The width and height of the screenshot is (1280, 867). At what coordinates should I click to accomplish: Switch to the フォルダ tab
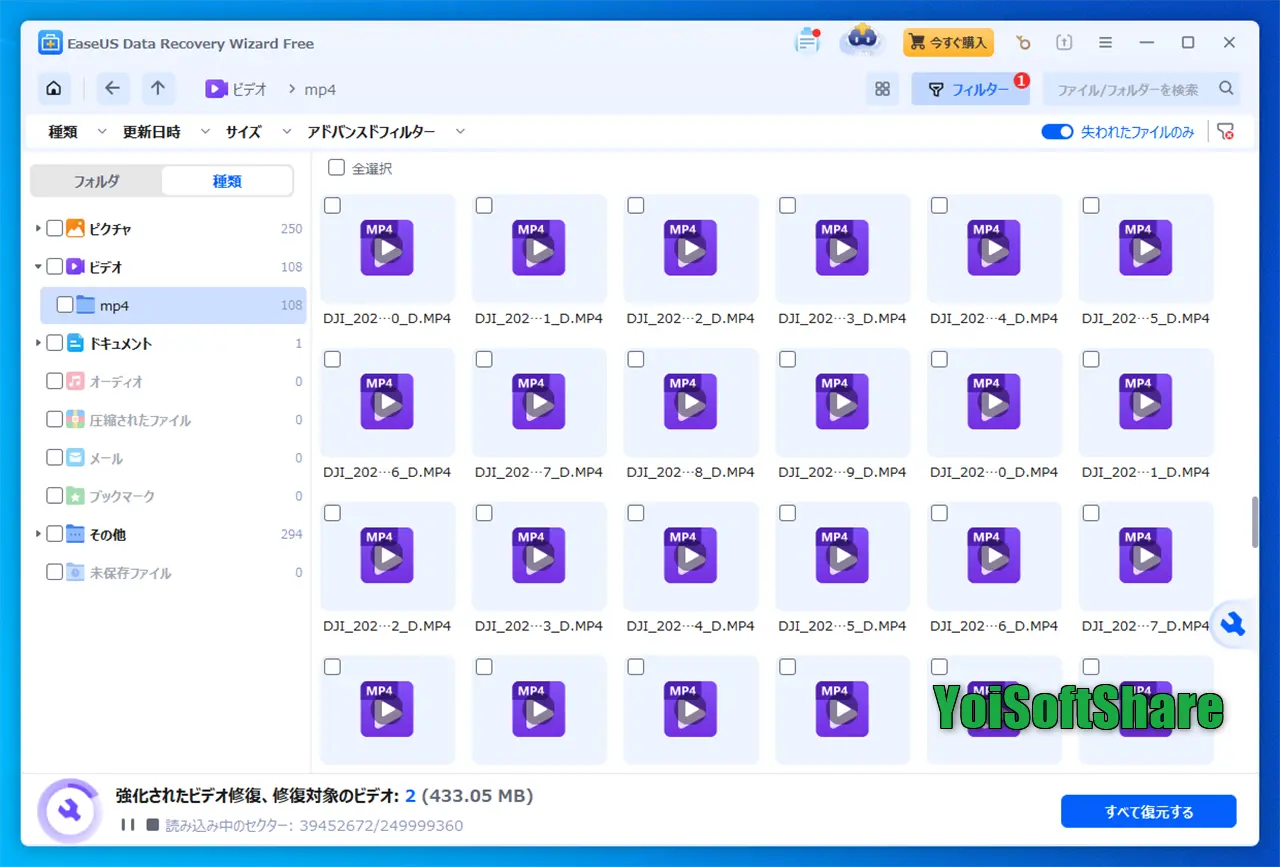point(97,181)
